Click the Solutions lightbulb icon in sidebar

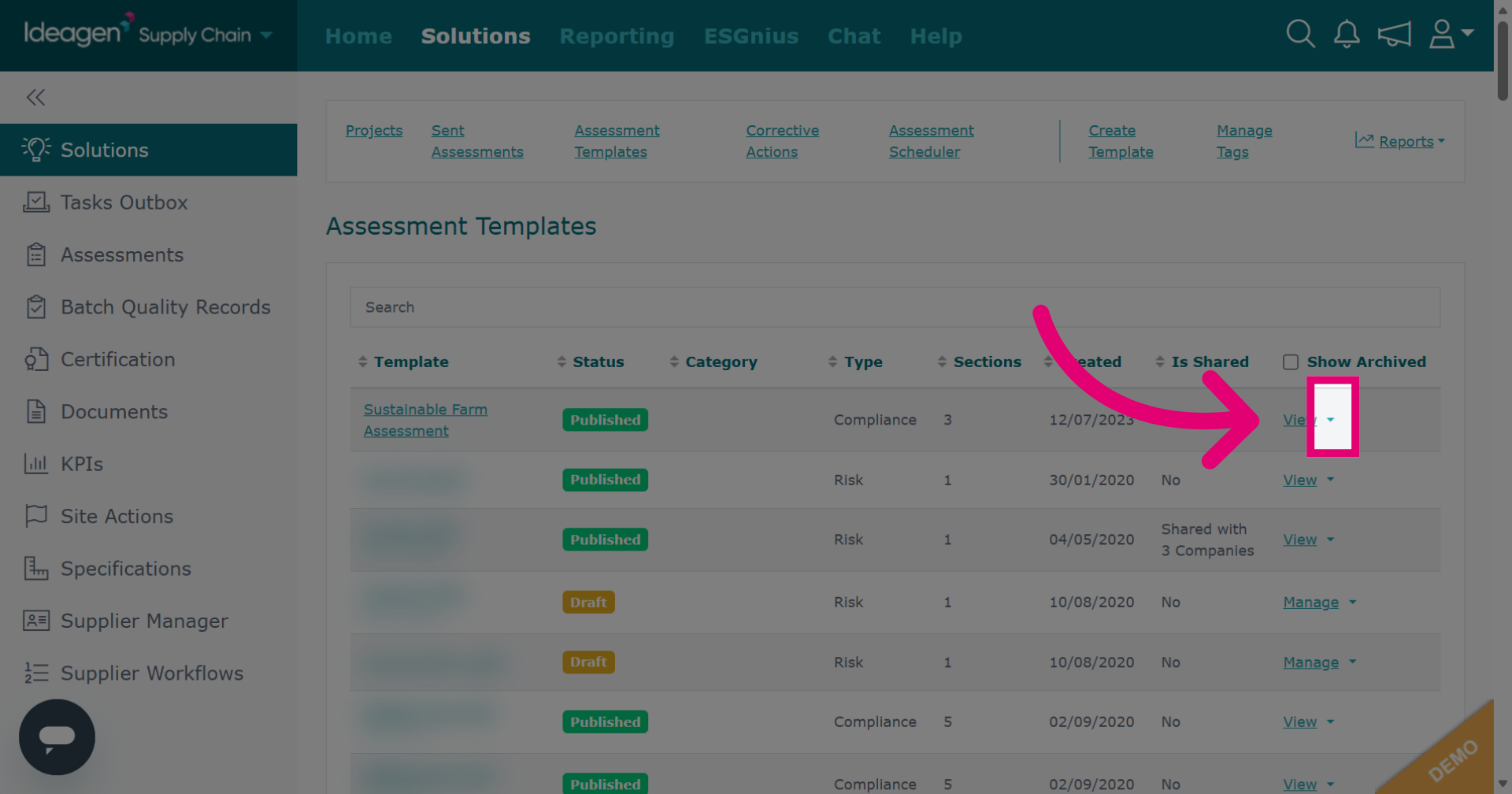click(x=36, y=149)
